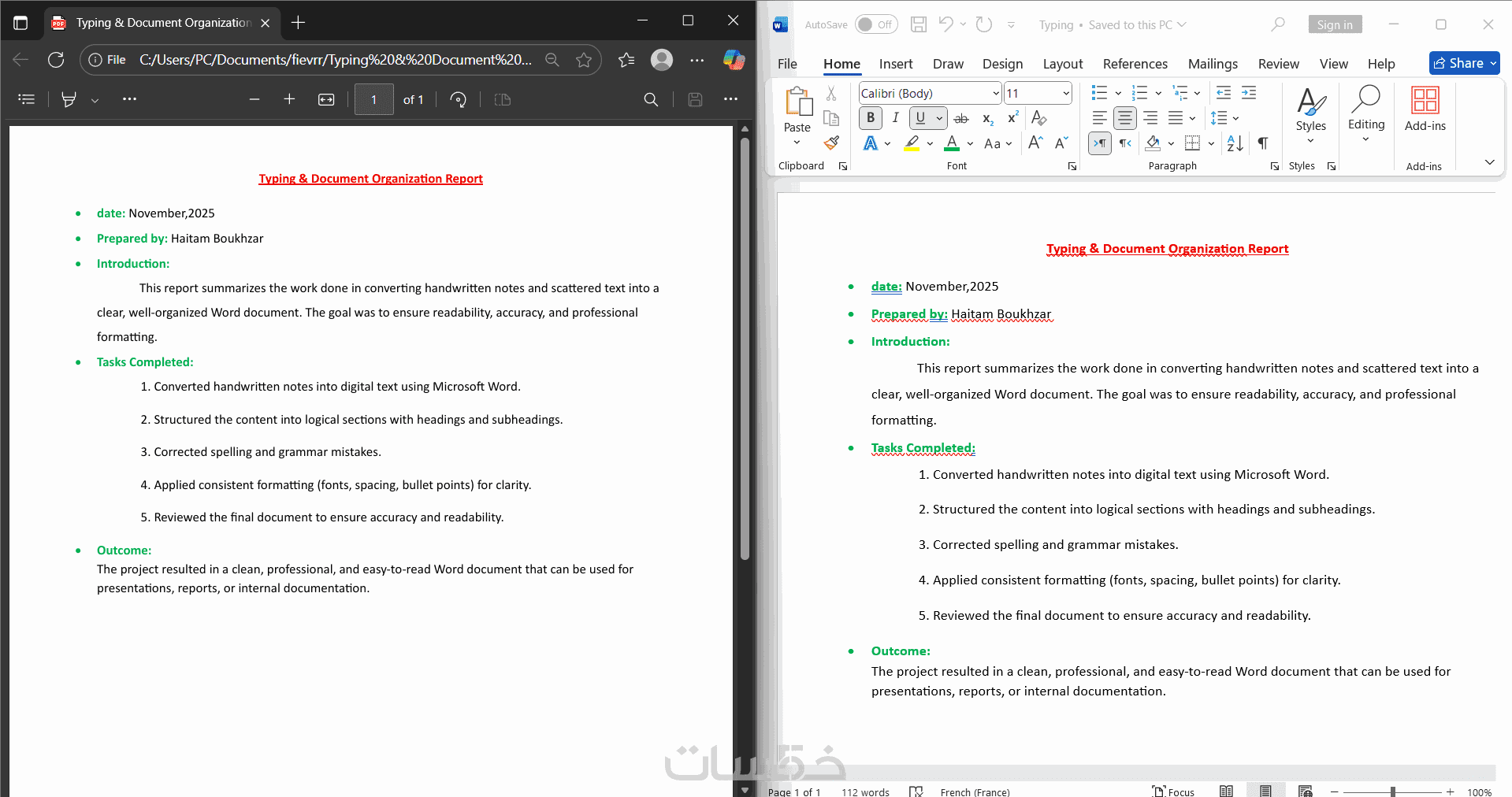Image resolution: width=1512 pixels, height=797 pixels.
Task: Apply Subscript formatting
Action: pos(987,118)
